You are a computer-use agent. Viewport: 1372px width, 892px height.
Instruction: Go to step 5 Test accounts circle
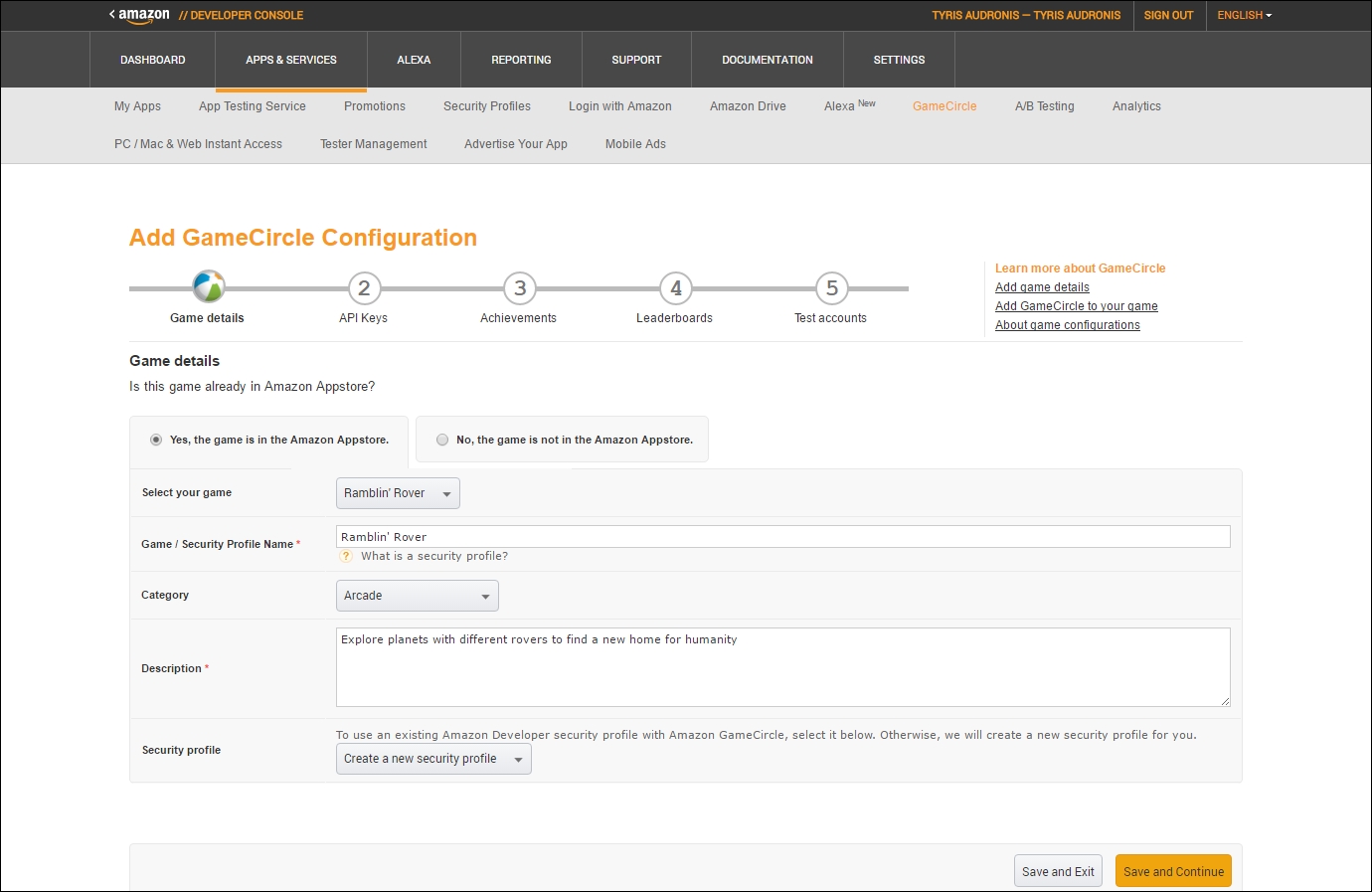point(832,288)
